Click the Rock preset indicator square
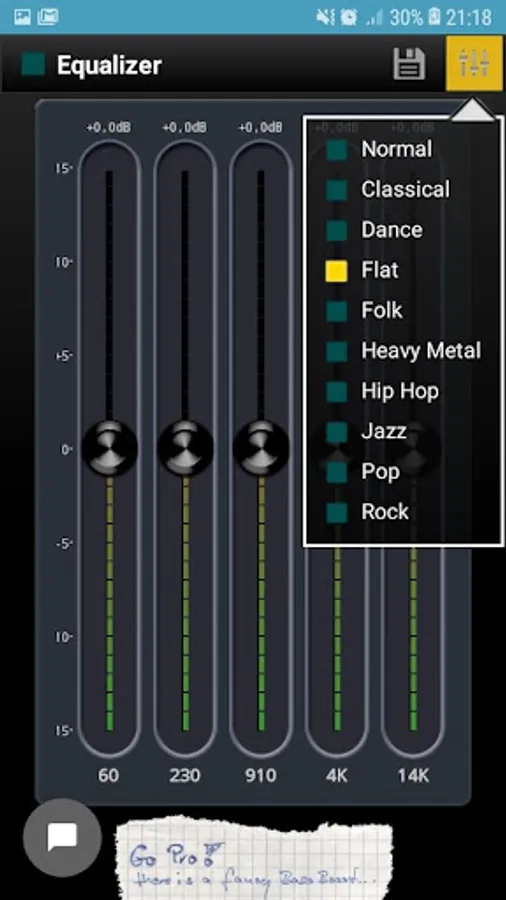Viewport: 506px width, 900px height. (x=337, y=512)
